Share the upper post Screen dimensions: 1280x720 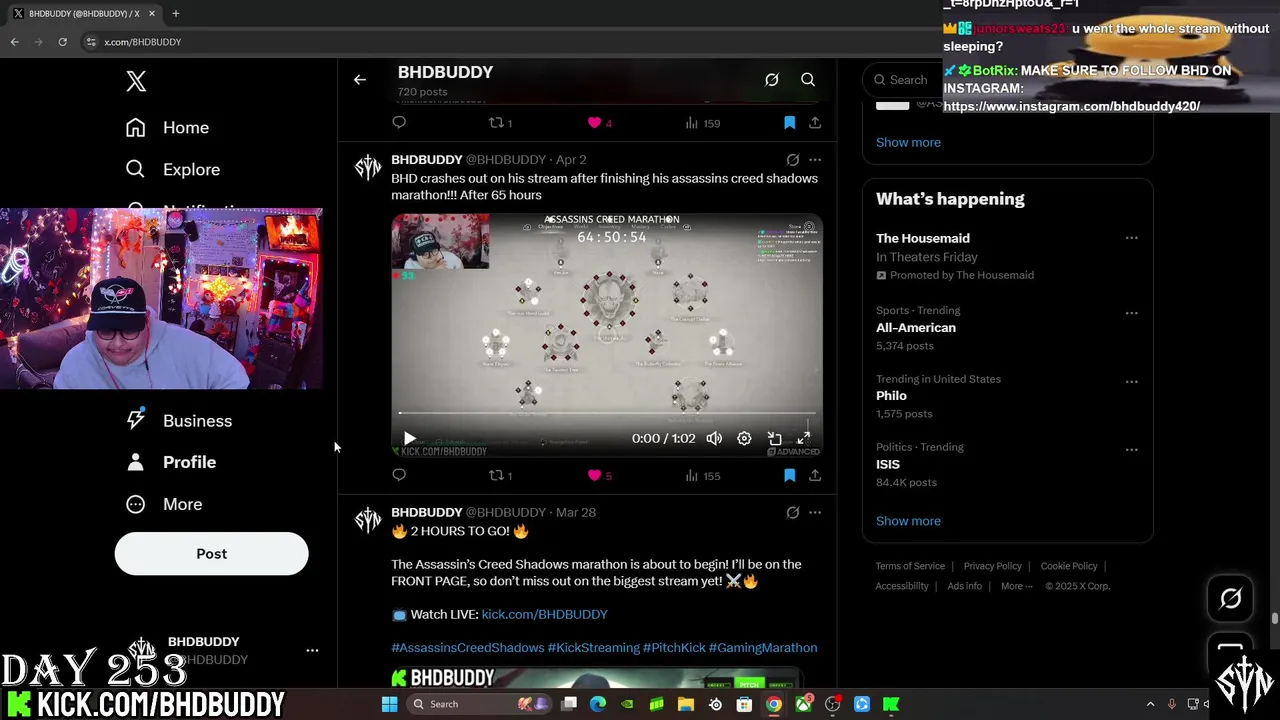tap(815, 122)
